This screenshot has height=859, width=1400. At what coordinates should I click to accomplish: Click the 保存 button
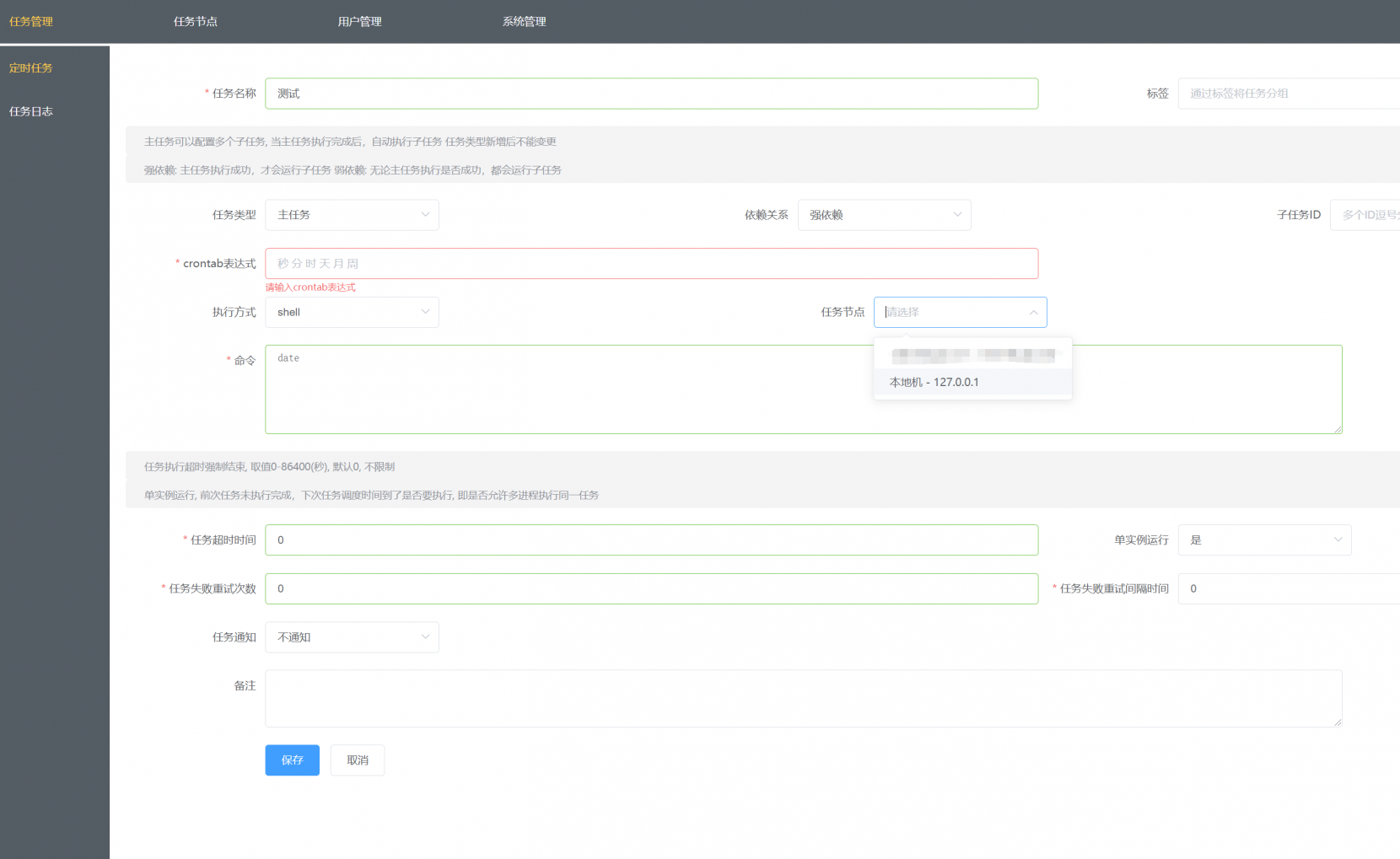click(x=293, y=760)
